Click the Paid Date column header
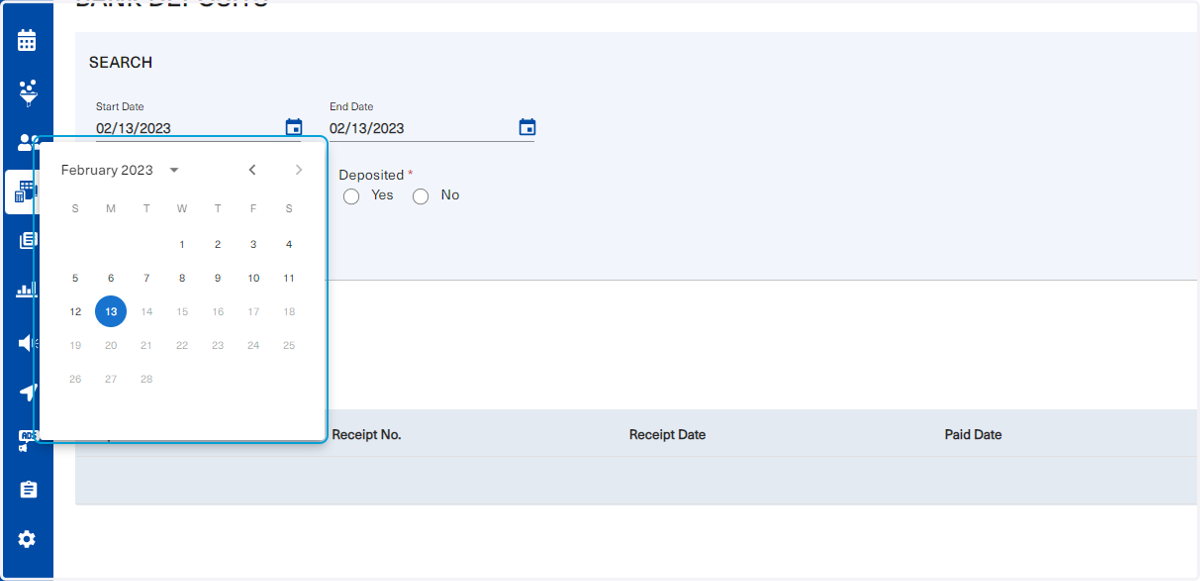1200x581 pixels. click(973, 435)
